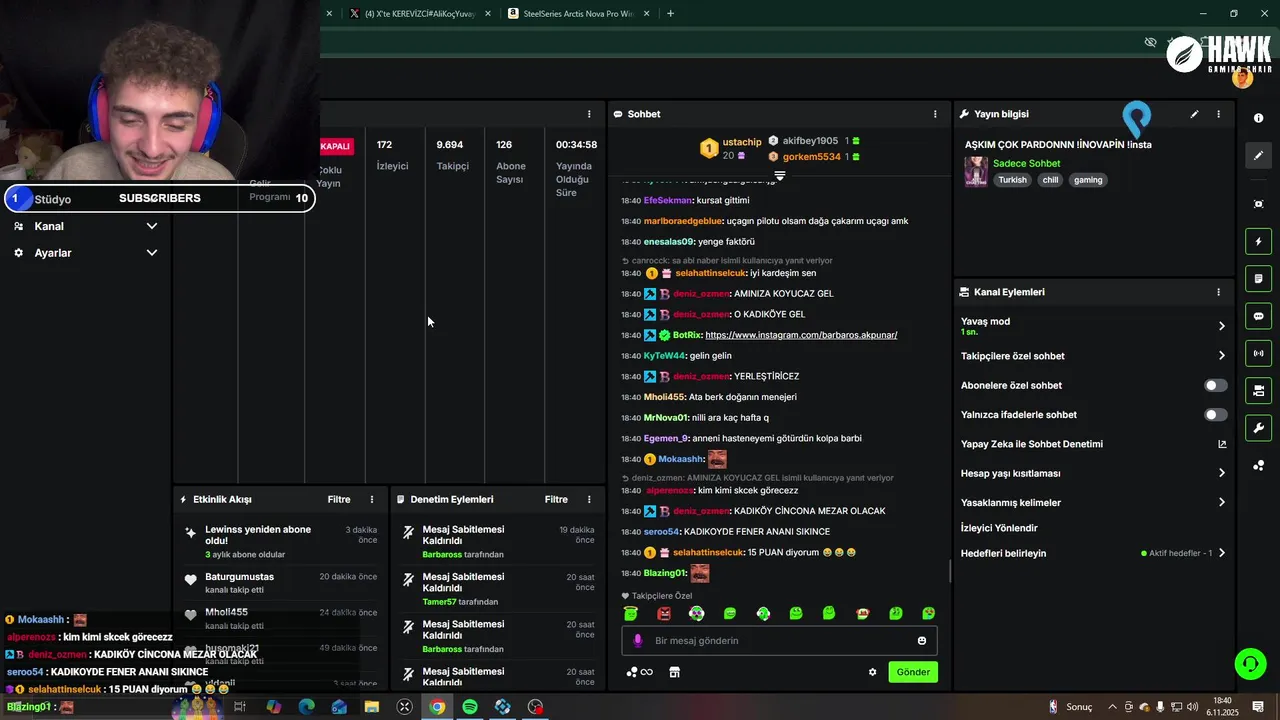Image resolution: width=1280 pixels, height=720 pixels.
Task: Click the Turkish tag chip
Action: (x=1012, y=180)
